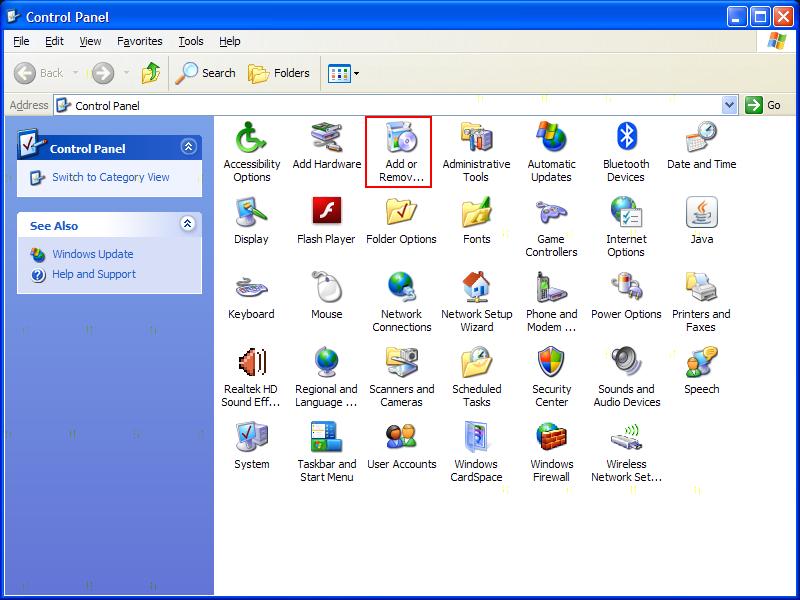Launch Wireless Network Setup wizard
Screen dimensions: 800x600
[627, 452]
